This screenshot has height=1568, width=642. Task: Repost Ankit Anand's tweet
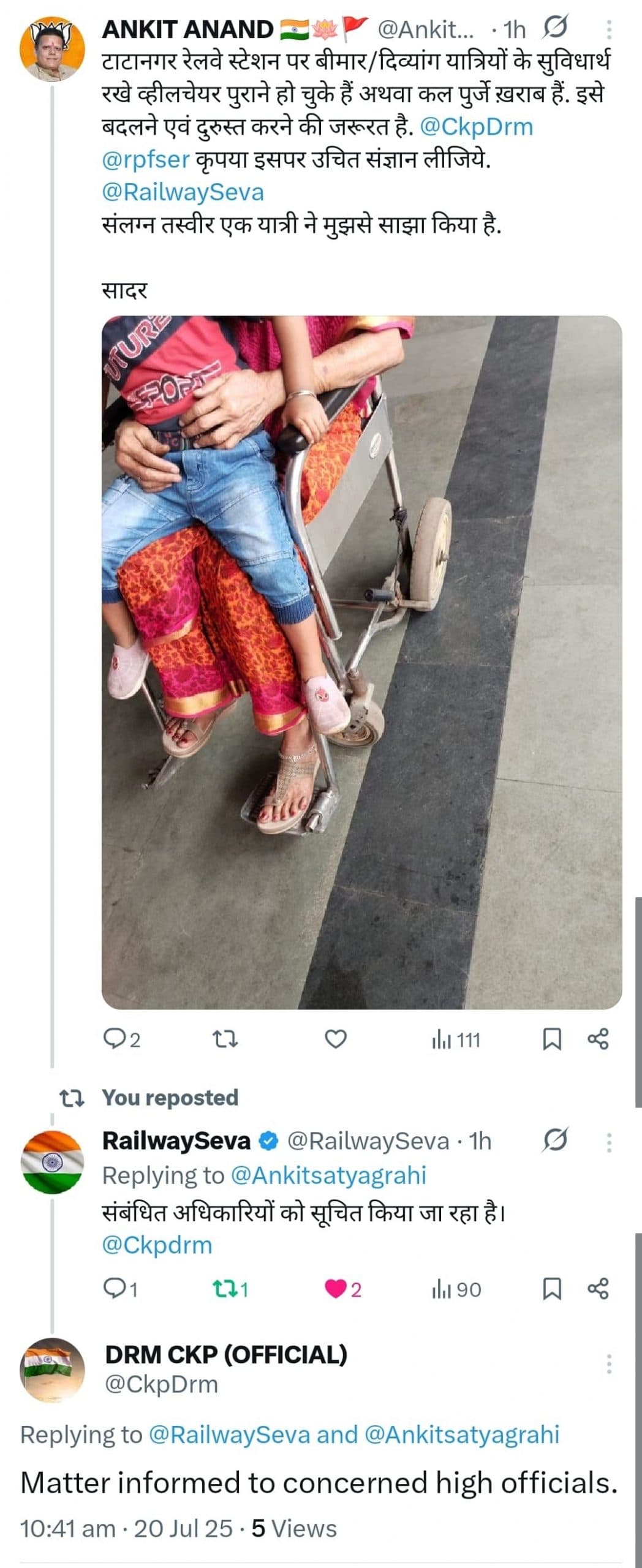click(224, 1039)
